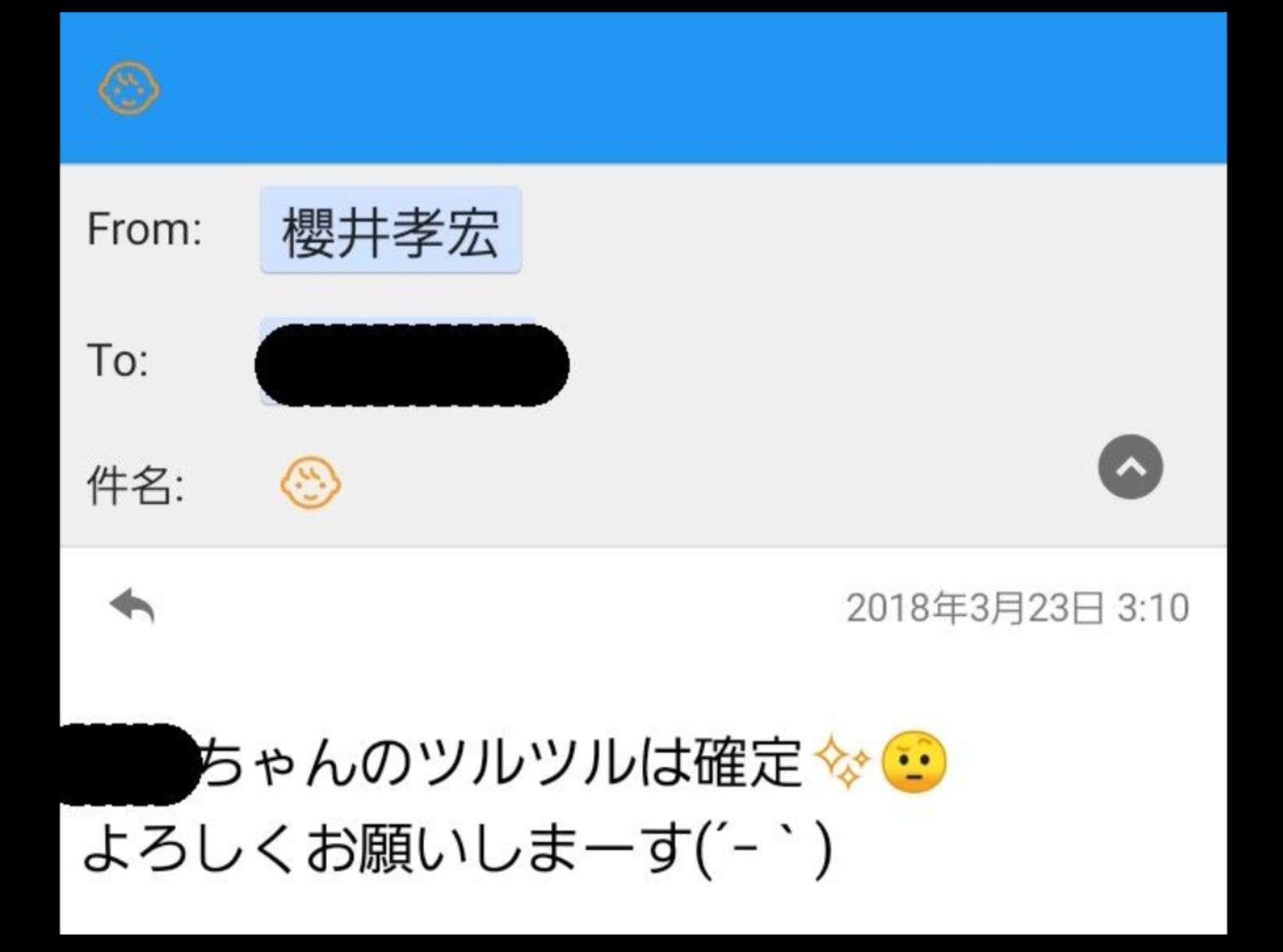Click the To: label
Screen dimensions: 1283x952
(118, 361)
